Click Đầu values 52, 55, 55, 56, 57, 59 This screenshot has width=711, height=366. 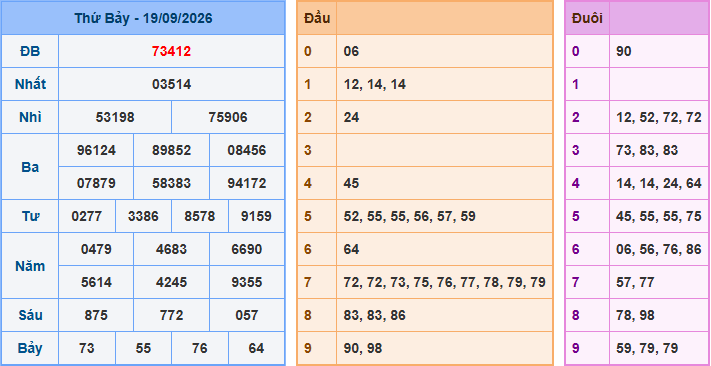click(409, 216)
